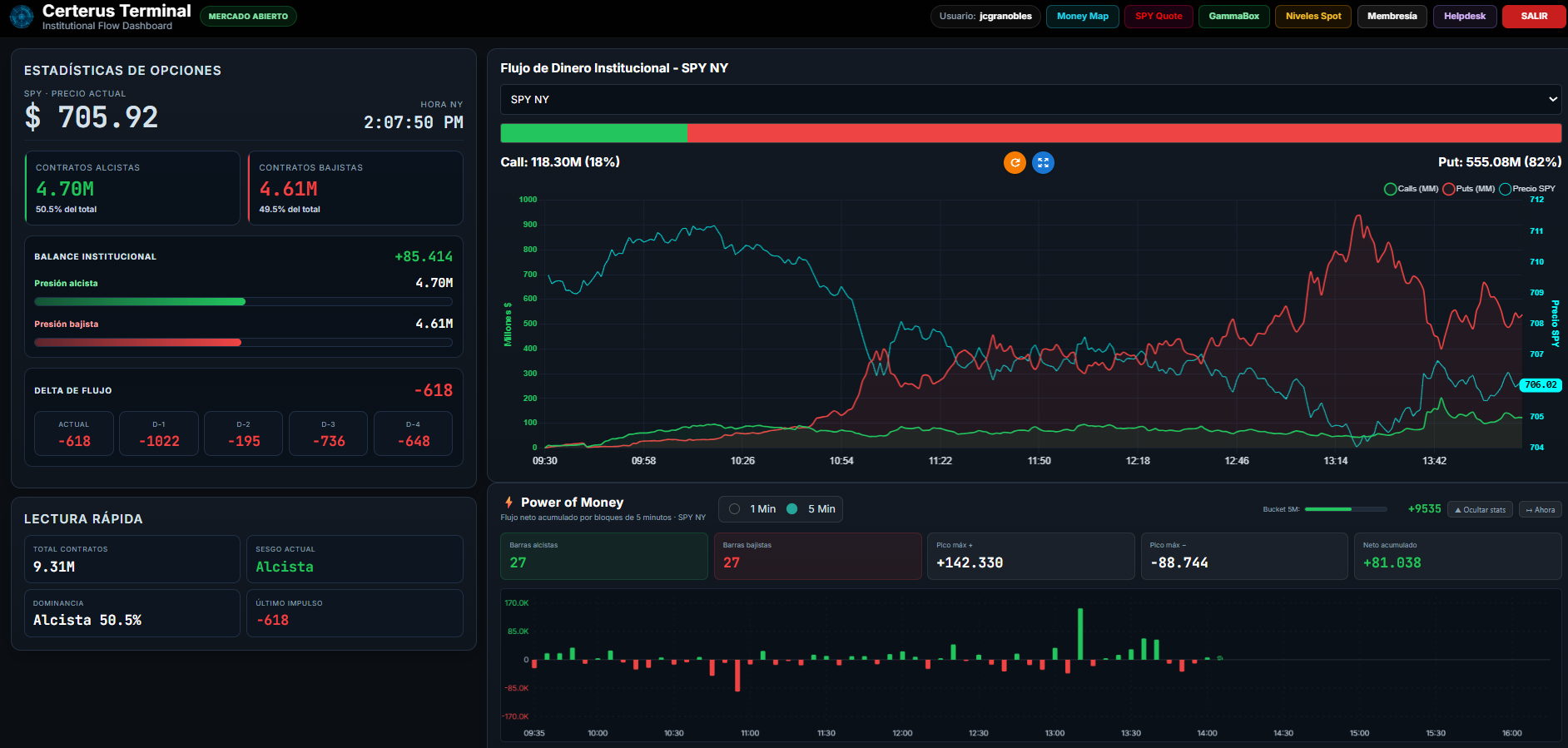Go to GammaBox page
Screen dimensions: 1568x748
(1233, 17)
